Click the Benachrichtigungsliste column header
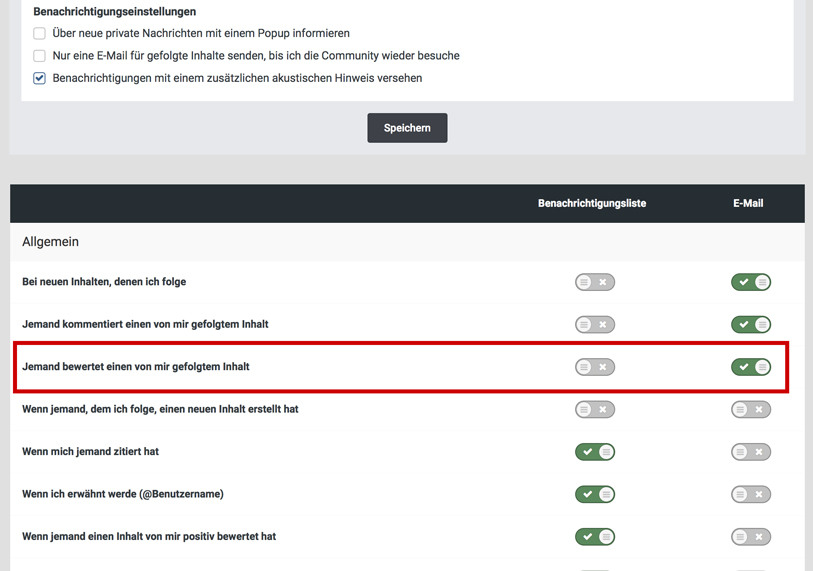 (592, 203)
